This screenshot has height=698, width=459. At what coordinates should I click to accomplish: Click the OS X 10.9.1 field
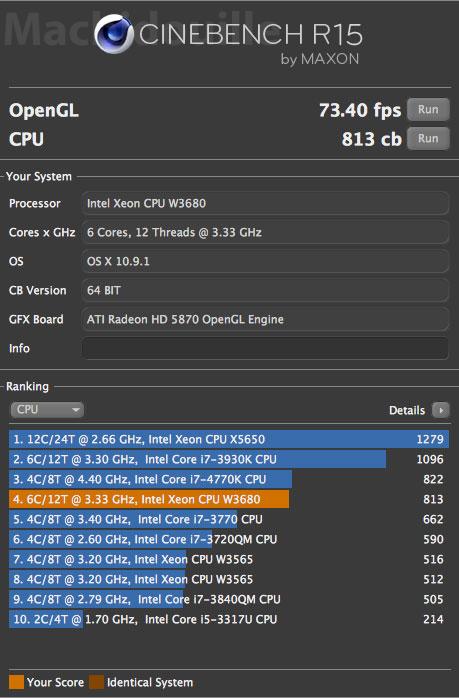265,261
